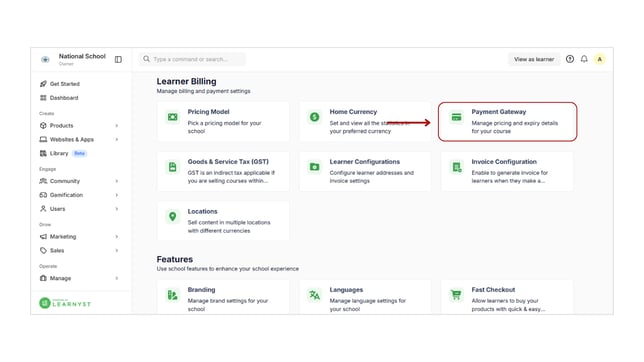Expand the Gamification chevron
The height and width of the screenshot is (362, 644).
pos(117,195)
